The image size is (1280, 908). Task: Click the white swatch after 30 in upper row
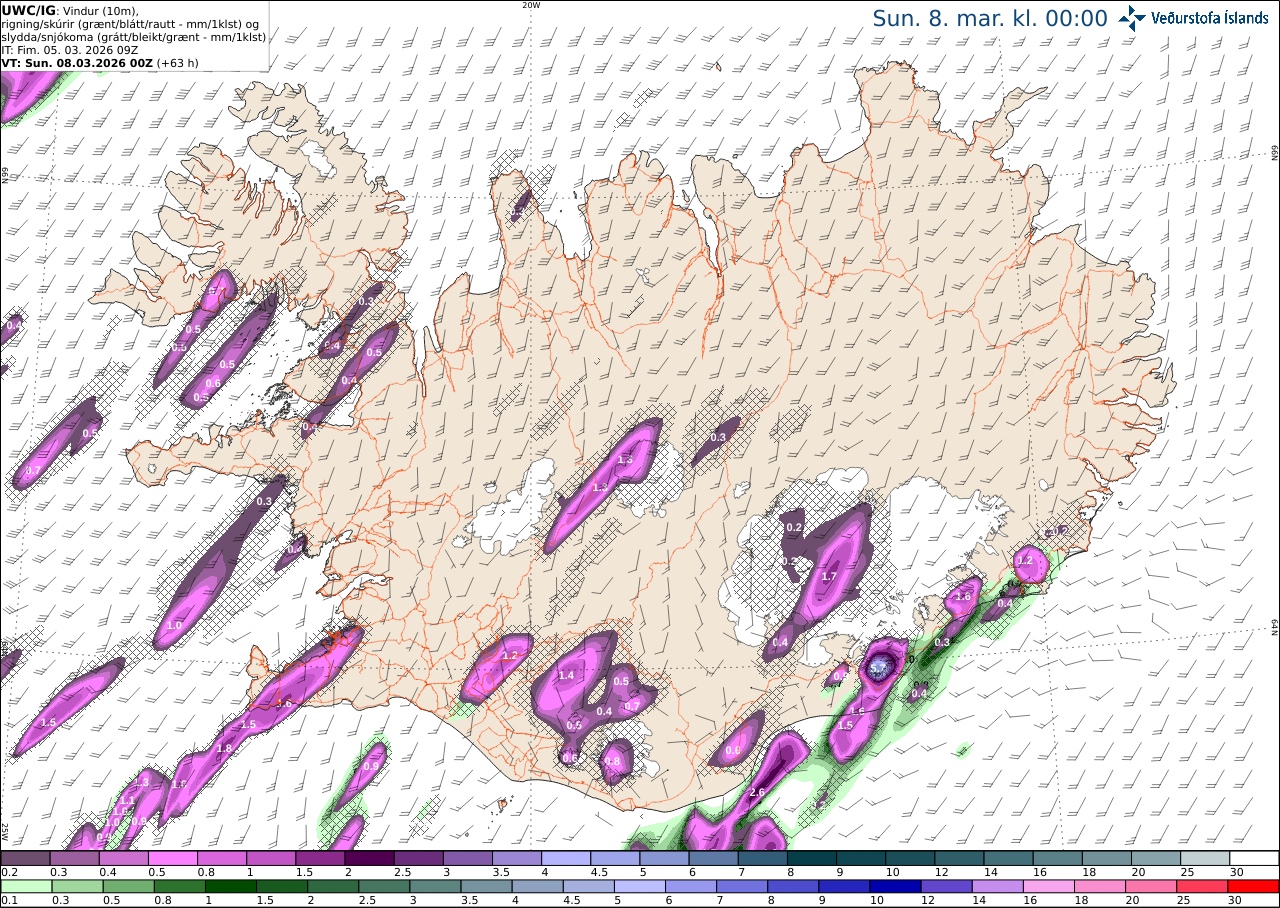(1254, 858)
